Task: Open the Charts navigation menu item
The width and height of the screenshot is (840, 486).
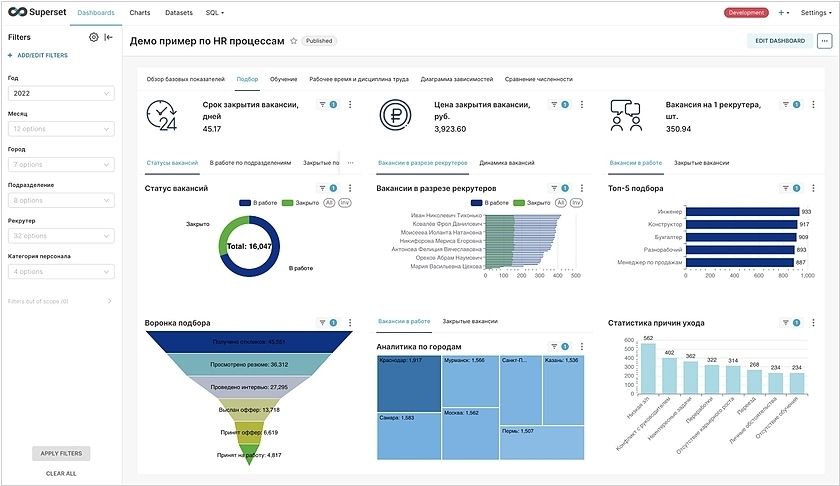Action: click(x=140, y=13)
